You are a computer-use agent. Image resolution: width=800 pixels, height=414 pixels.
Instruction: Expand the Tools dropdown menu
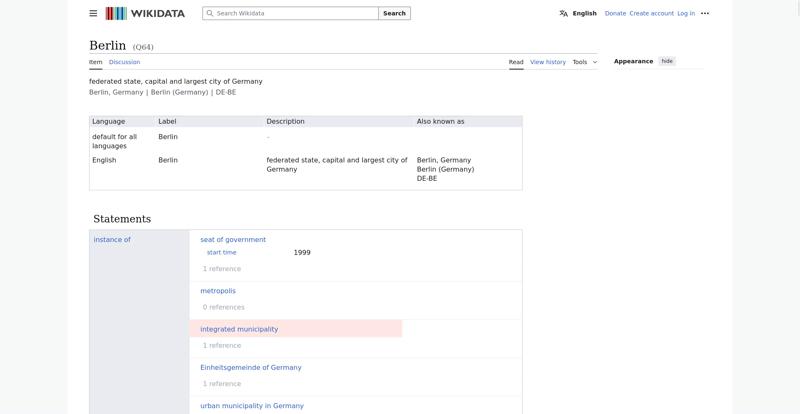[585, 62]
